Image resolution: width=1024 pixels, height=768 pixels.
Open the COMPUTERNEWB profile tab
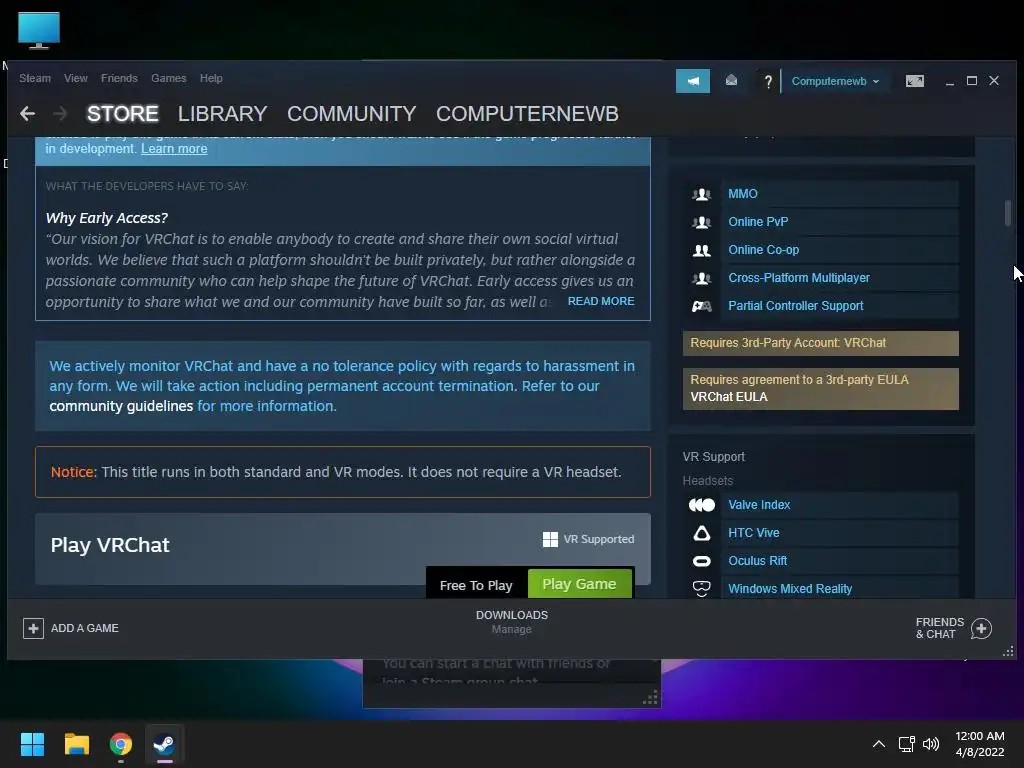(527, 114)
